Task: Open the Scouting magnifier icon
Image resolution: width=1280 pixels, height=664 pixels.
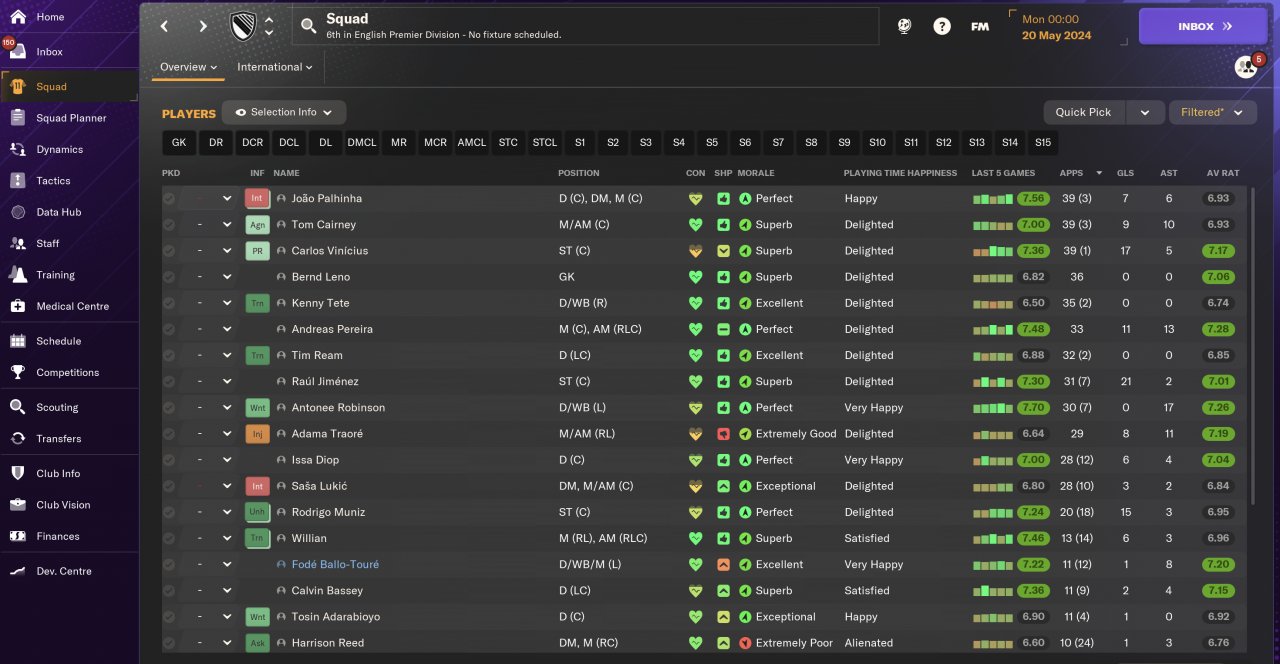Action: pos(18,407)
